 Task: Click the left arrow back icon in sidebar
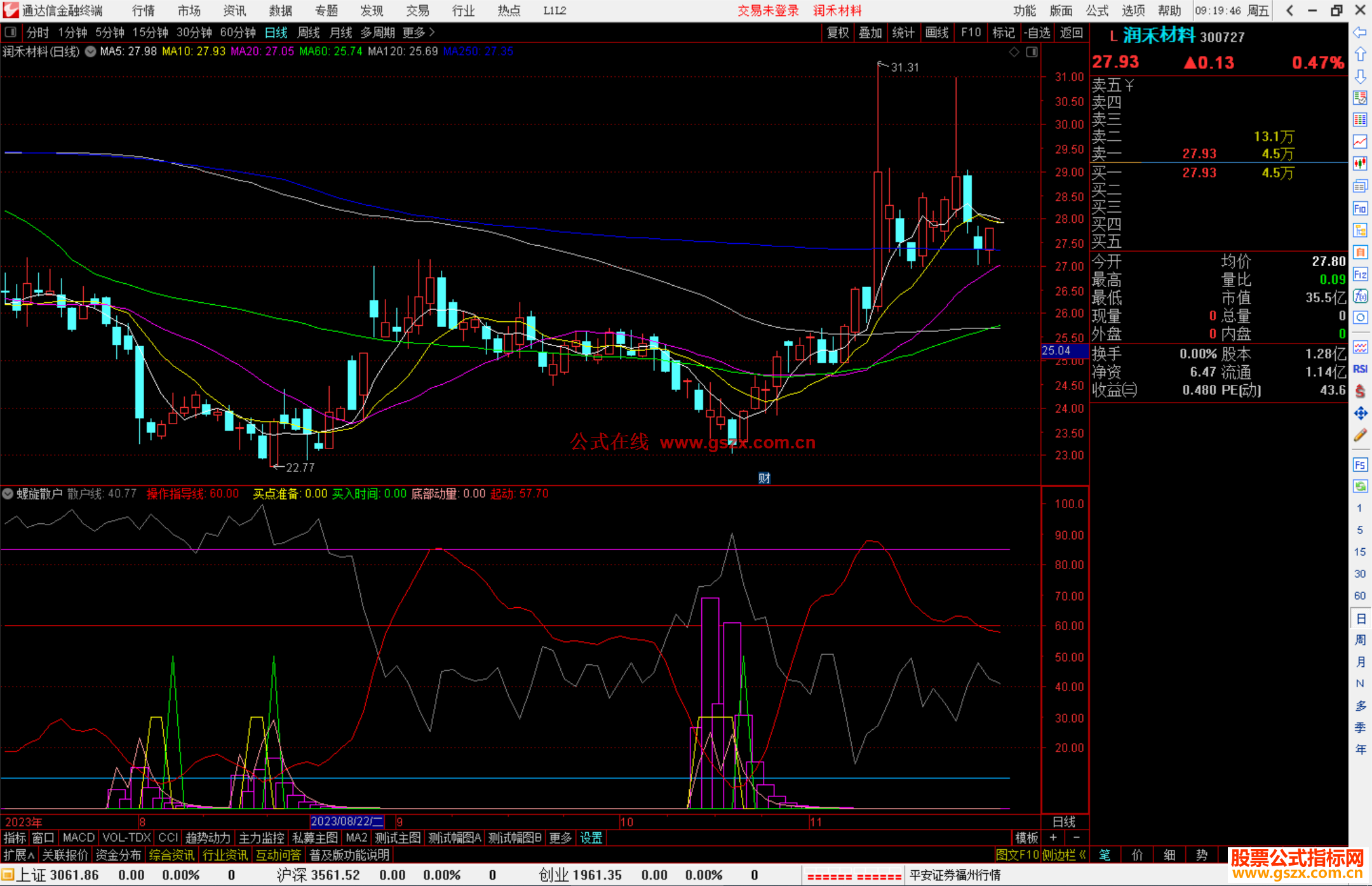[1360, 32]
